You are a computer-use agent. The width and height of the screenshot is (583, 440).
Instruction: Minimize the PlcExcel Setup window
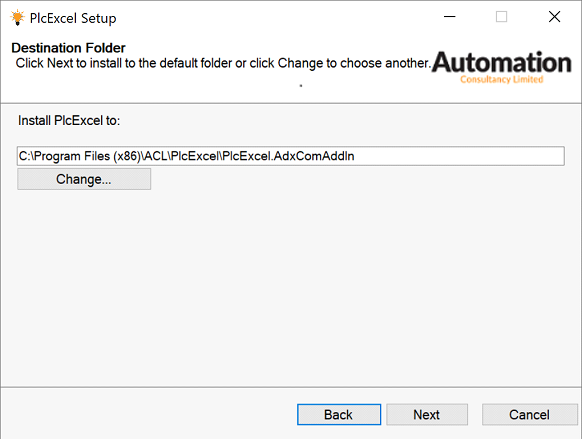coord(450,16)
